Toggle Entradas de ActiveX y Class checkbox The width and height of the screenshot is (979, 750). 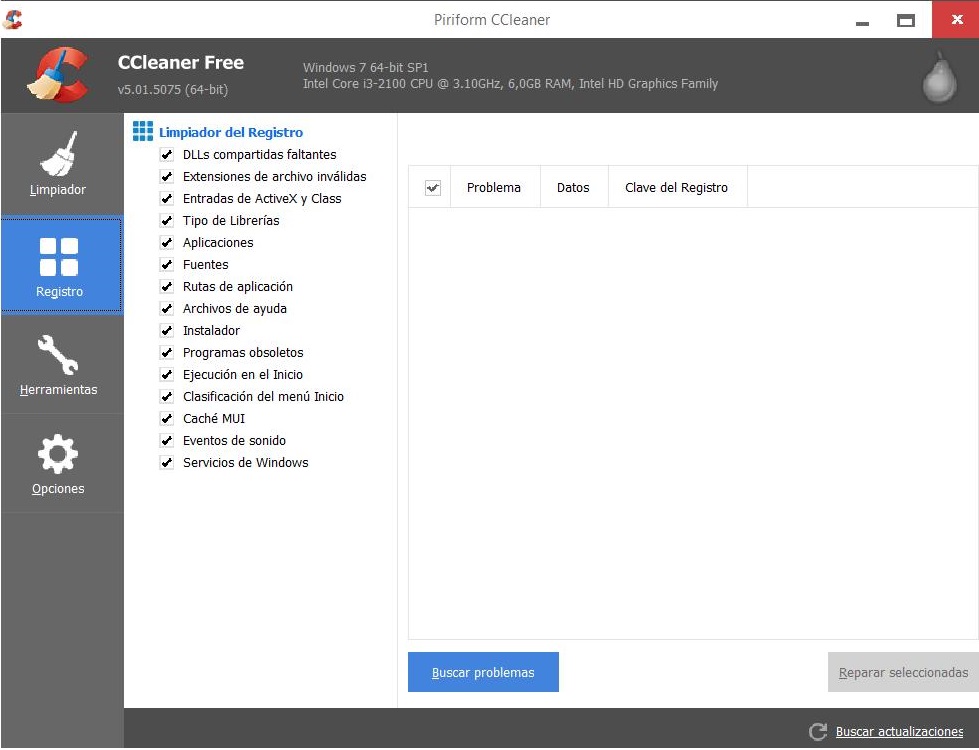point(167,199)
